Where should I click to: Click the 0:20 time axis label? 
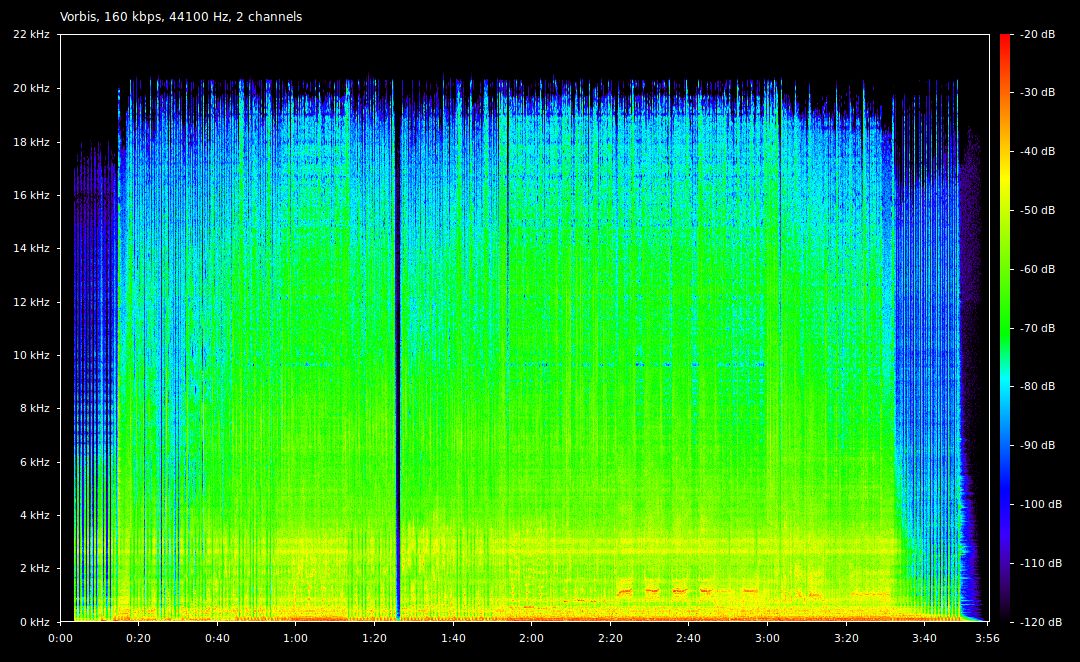point(138,638)
